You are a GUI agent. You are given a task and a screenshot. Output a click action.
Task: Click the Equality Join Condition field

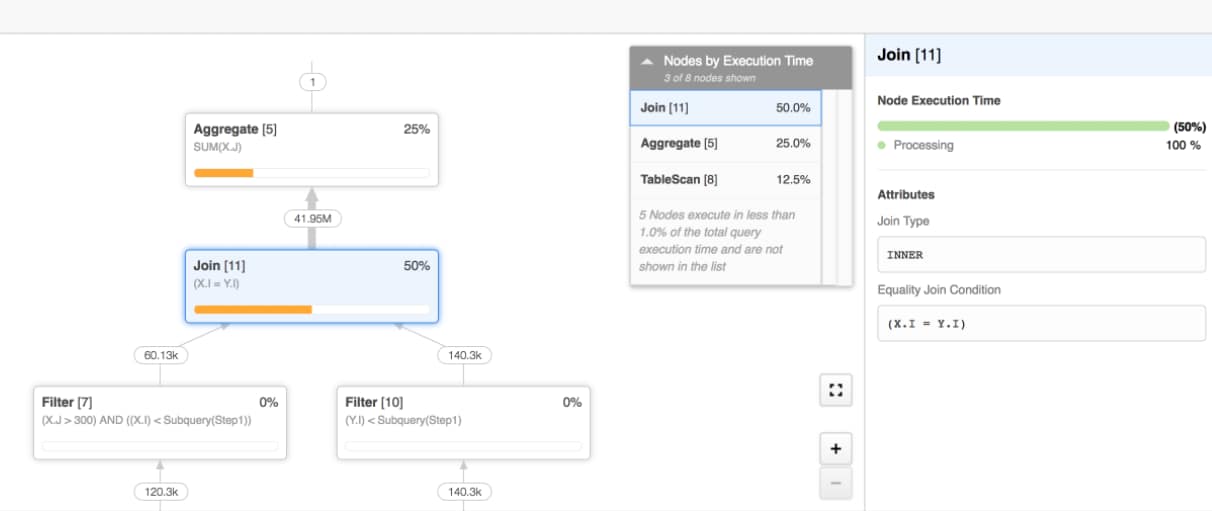pos(1041,324)
